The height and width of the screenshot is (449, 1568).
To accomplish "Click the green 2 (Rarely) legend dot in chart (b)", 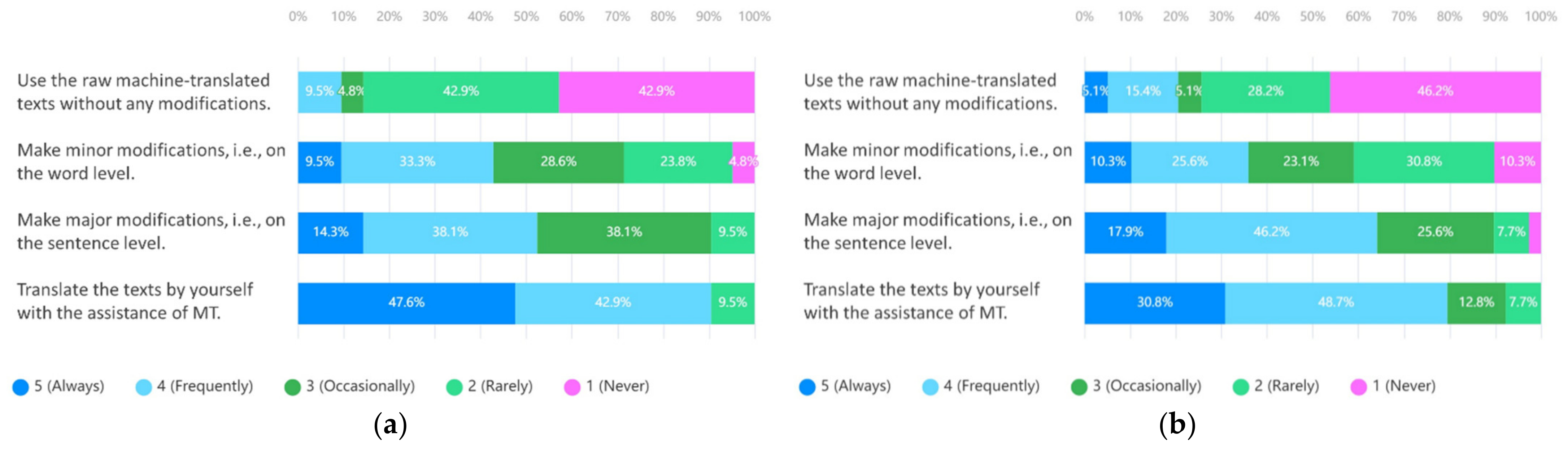I will [x=1241, y=387].
